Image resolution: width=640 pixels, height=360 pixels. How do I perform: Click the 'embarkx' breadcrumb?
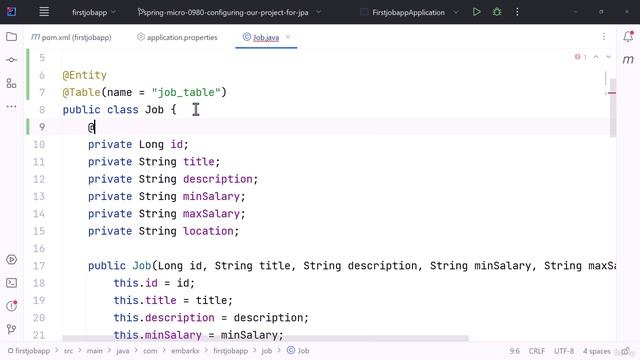tap(185, 351)
